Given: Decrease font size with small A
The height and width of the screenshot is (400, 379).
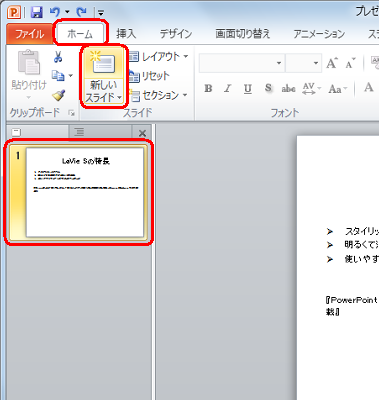Looking at the screenshot, I should [x=350, y=63].
